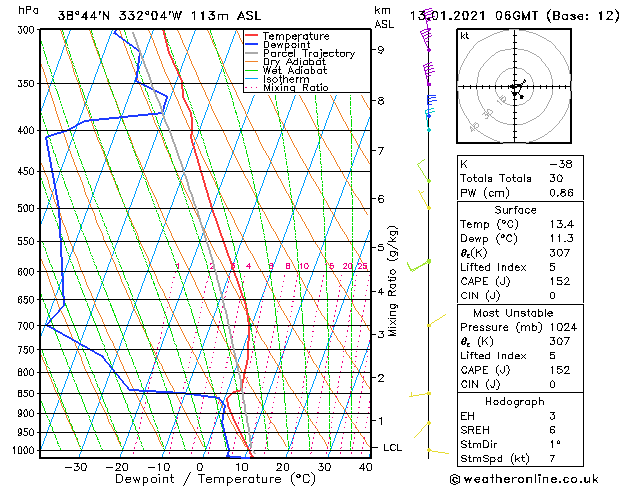Click the pink "25" mixing ratio label
The image size is (629, 486).
(362, 266)
